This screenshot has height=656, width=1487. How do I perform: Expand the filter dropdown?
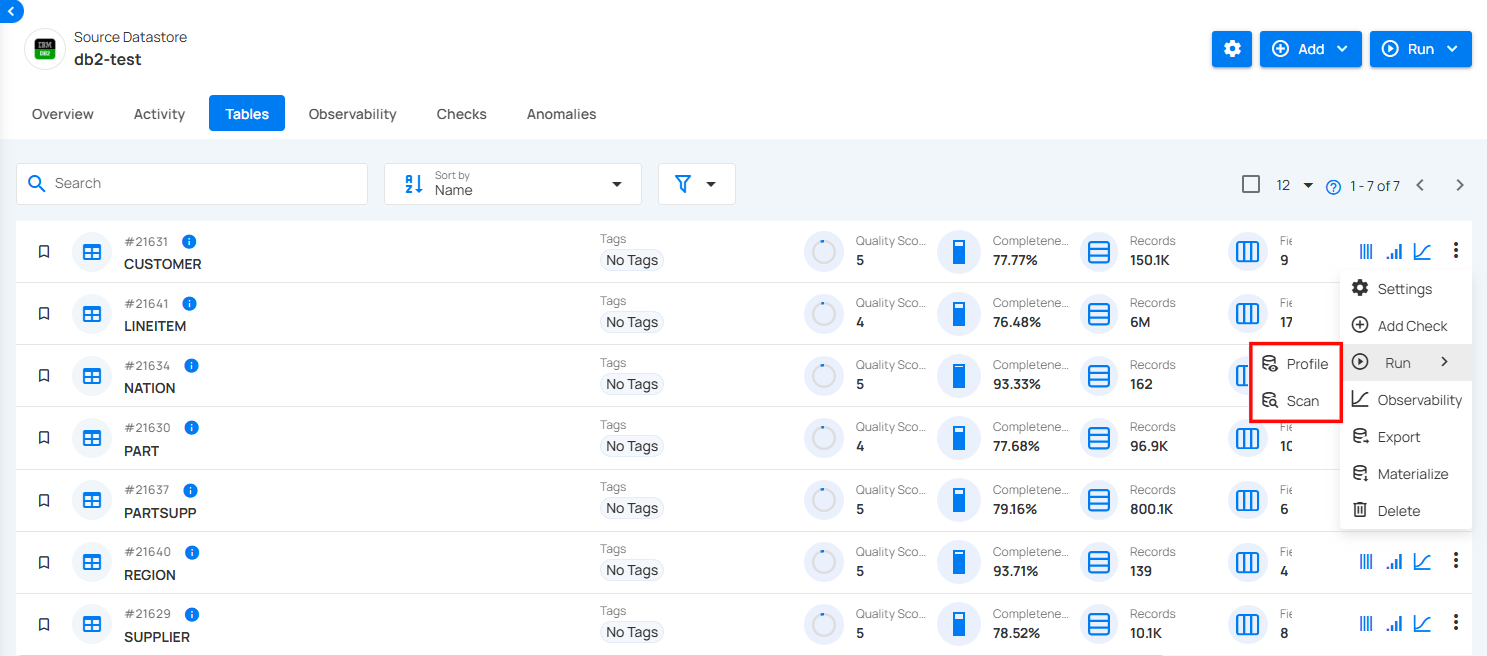pyautogui.click(x=696, y=184)
